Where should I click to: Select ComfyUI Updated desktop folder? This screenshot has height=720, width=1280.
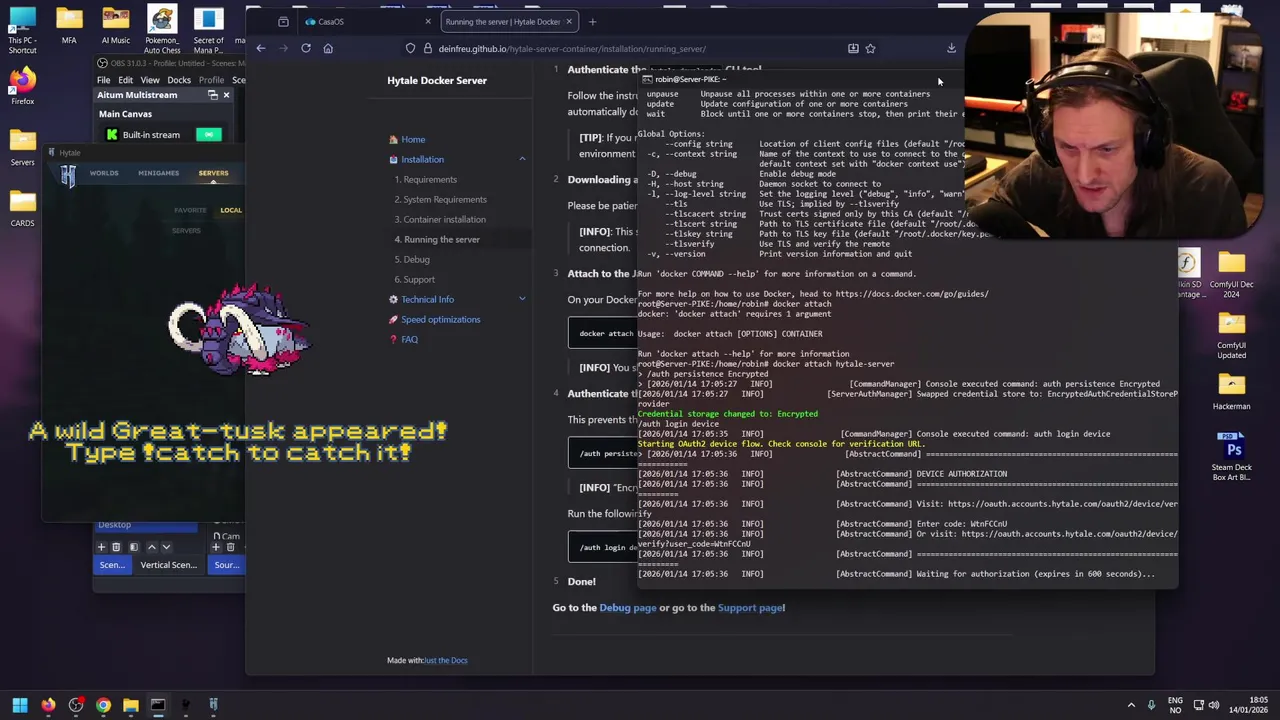click(1231, 335)
